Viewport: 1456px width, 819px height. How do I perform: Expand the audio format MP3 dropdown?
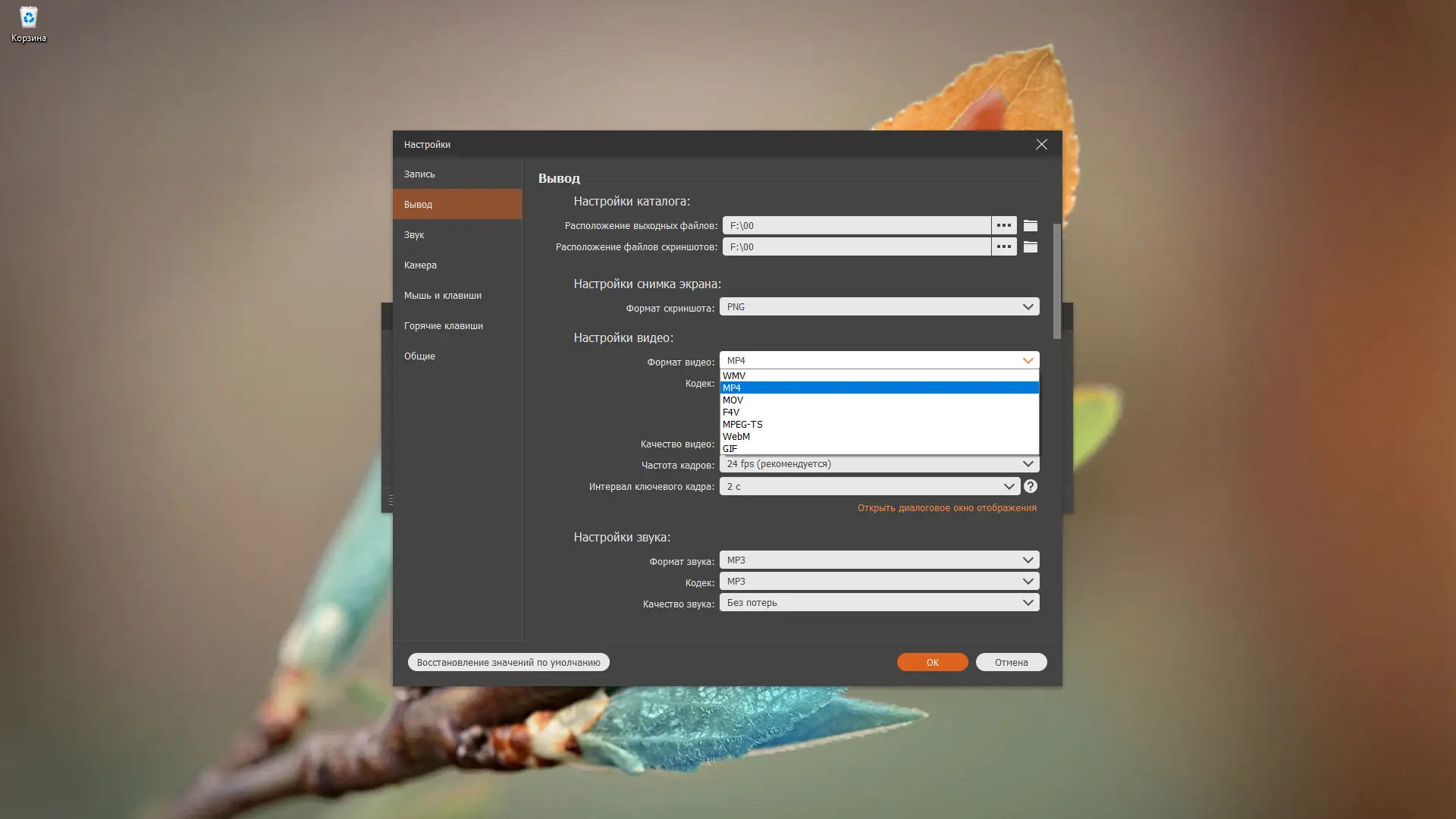click(x=879, y=560)
